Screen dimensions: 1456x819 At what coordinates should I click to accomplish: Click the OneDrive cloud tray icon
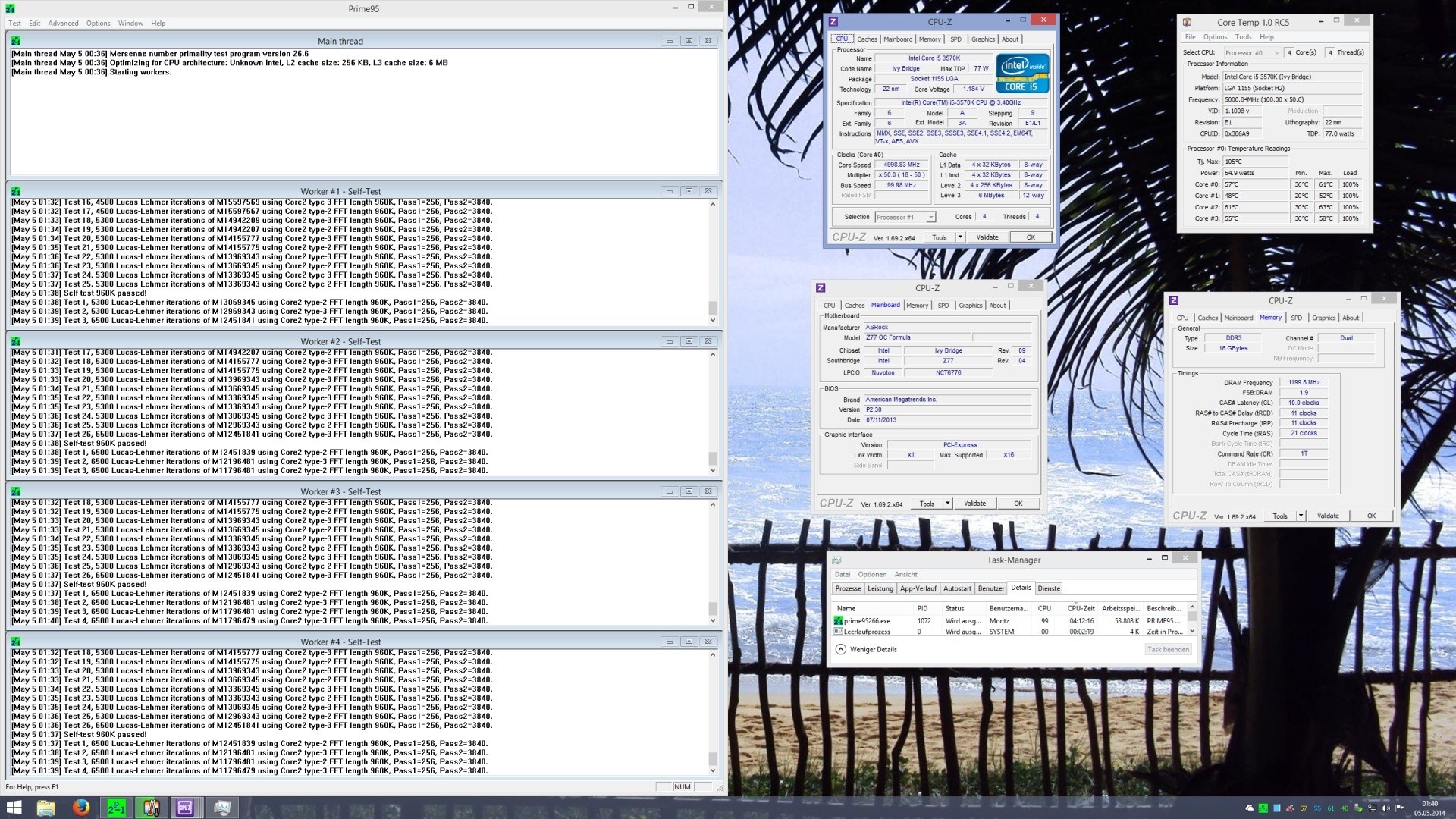pos(1250,808)
